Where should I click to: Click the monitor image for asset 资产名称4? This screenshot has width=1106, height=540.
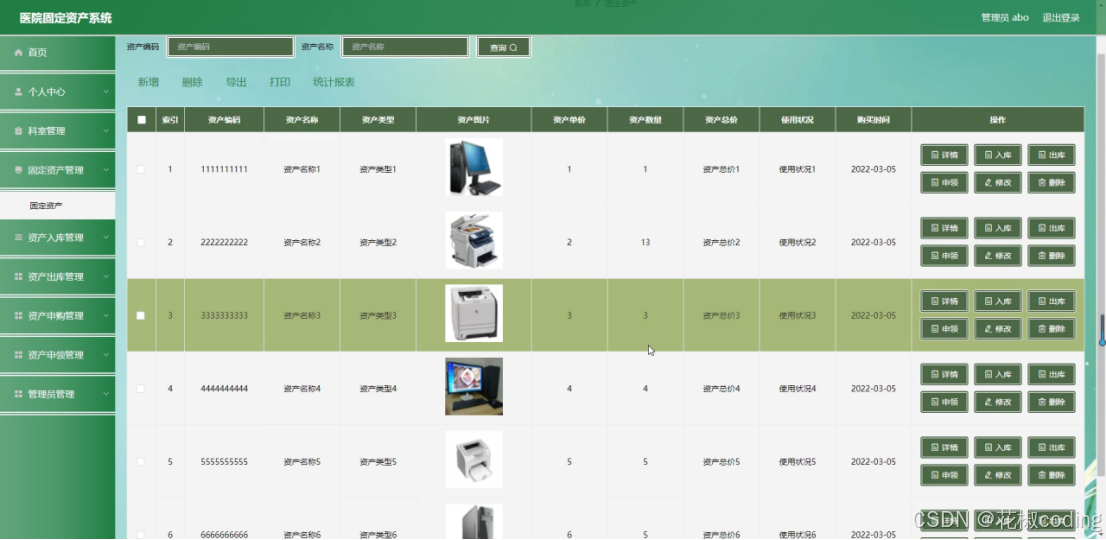tap(474, 386)
